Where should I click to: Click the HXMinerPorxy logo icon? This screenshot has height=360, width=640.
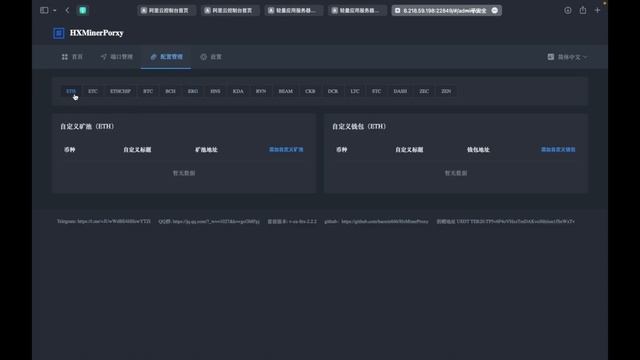(59, 33)
